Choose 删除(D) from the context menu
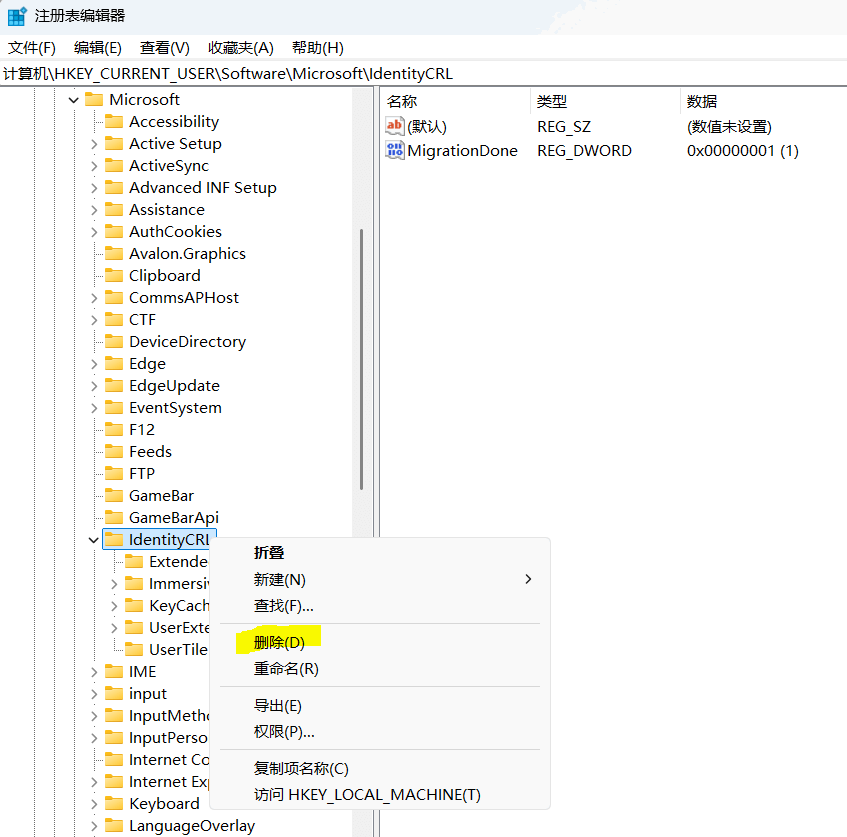The image size is (847, 837). 279,642
